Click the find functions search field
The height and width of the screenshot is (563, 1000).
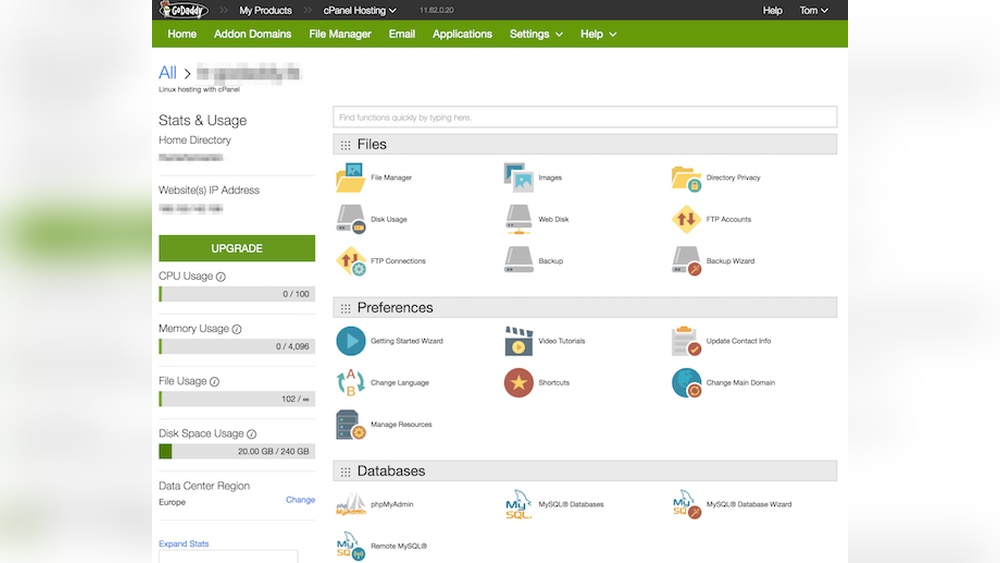pyautogui.click(x=585, y=117)
